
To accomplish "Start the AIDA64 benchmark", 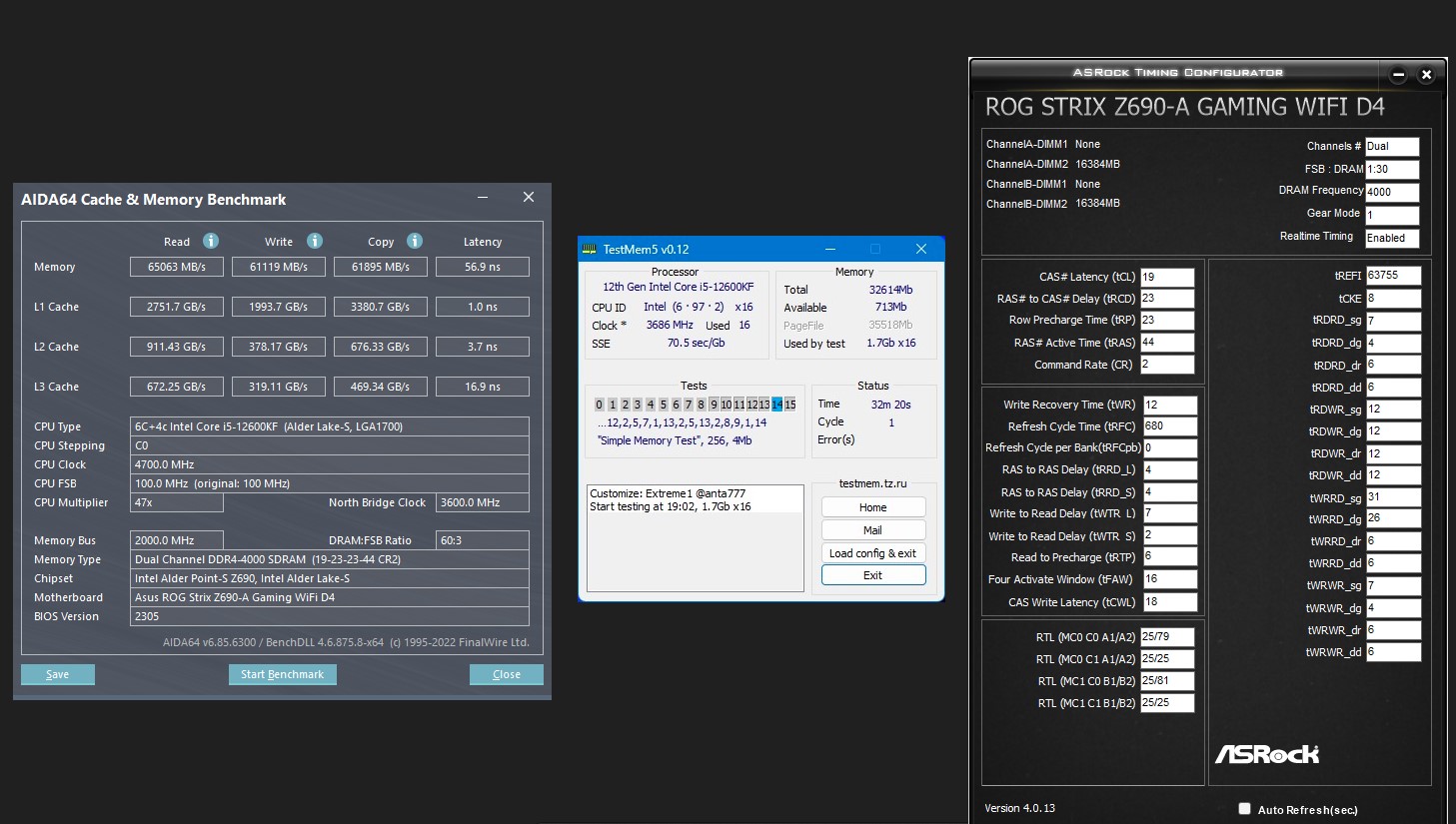I will 282,674.
